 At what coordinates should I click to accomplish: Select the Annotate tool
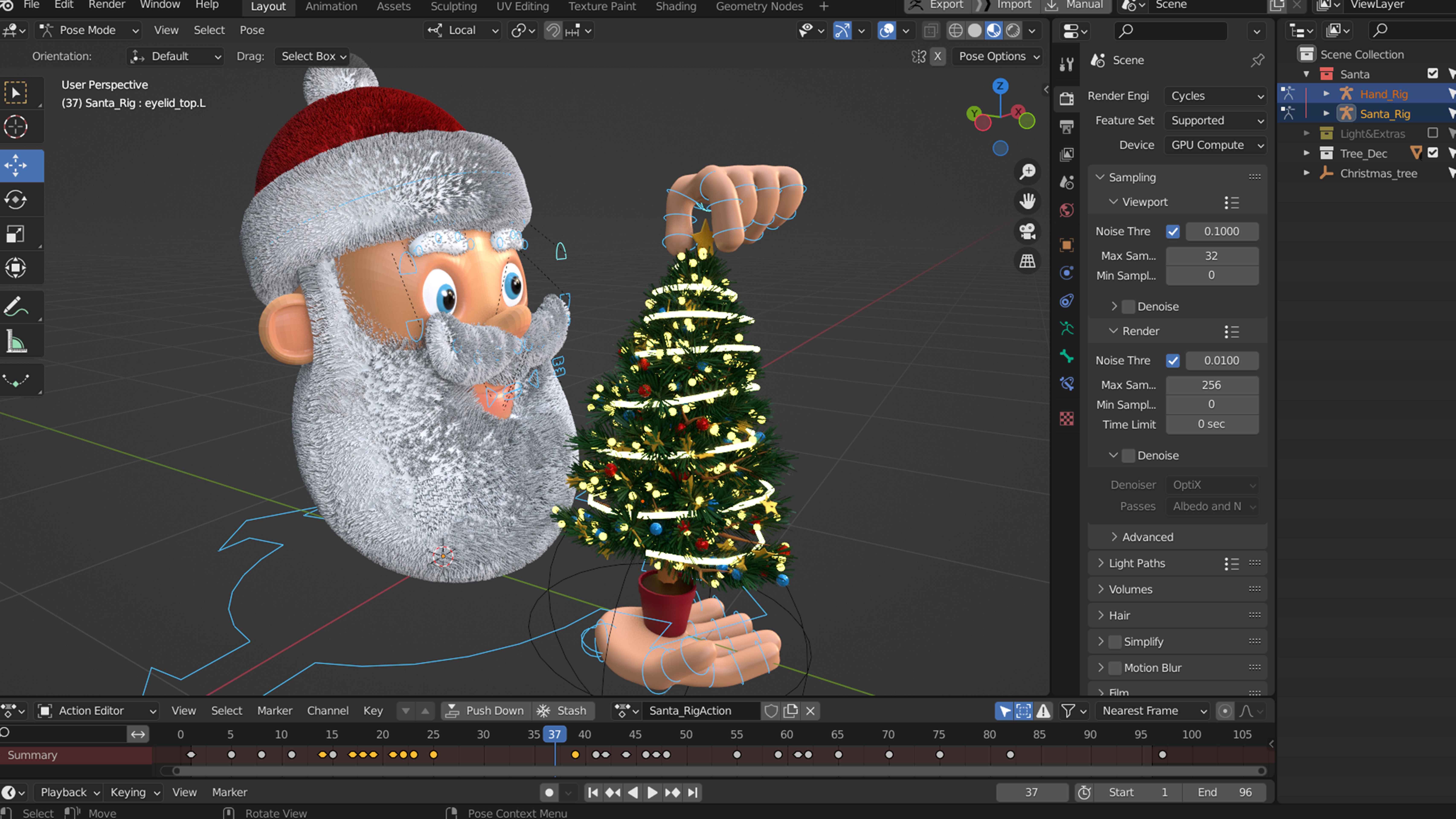[x=16, y=307]
